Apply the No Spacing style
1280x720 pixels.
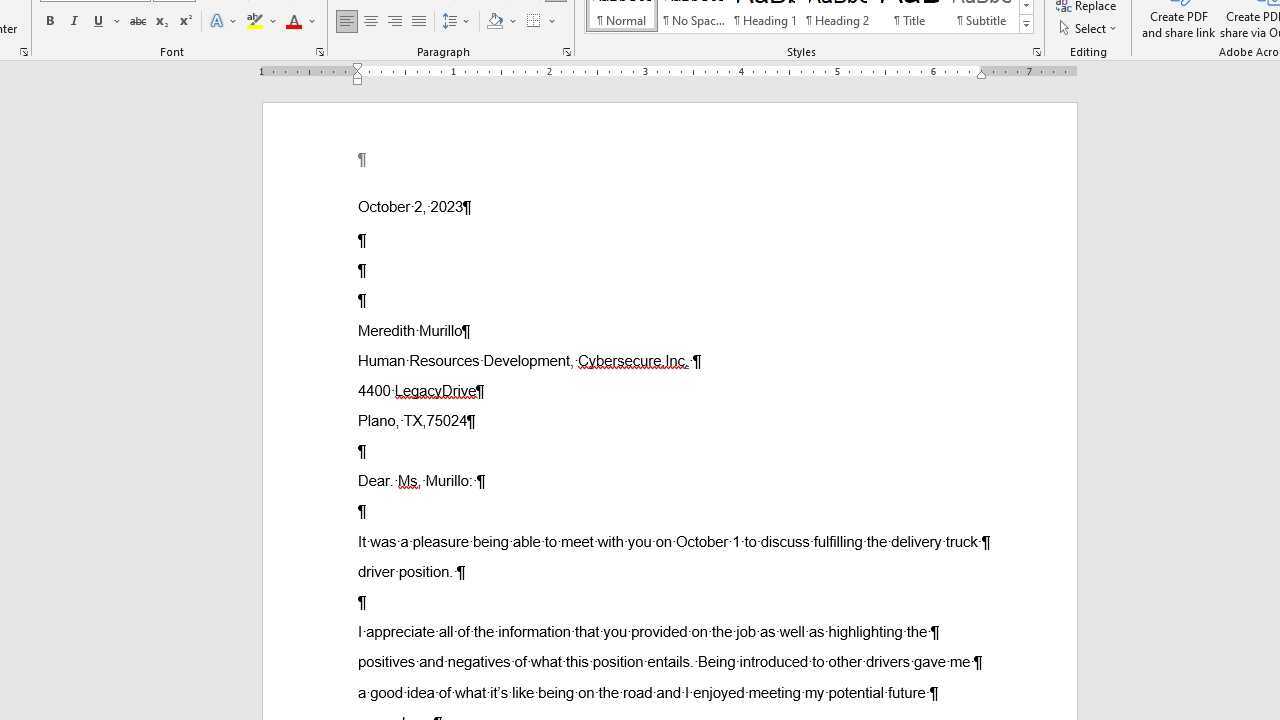[693, 20]
